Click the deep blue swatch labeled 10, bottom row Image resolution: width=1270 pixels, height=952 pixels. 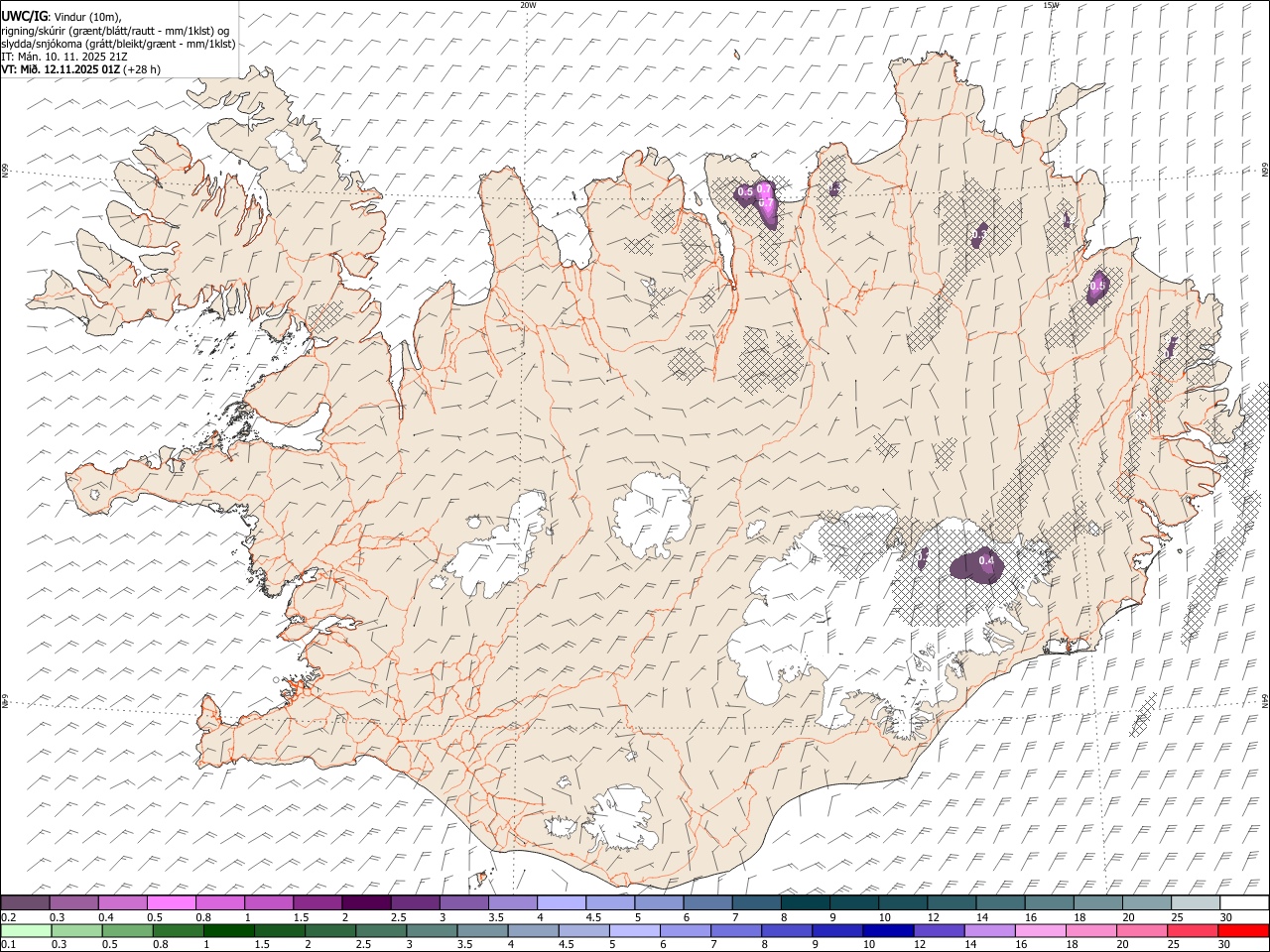click(x=888, y=931)
